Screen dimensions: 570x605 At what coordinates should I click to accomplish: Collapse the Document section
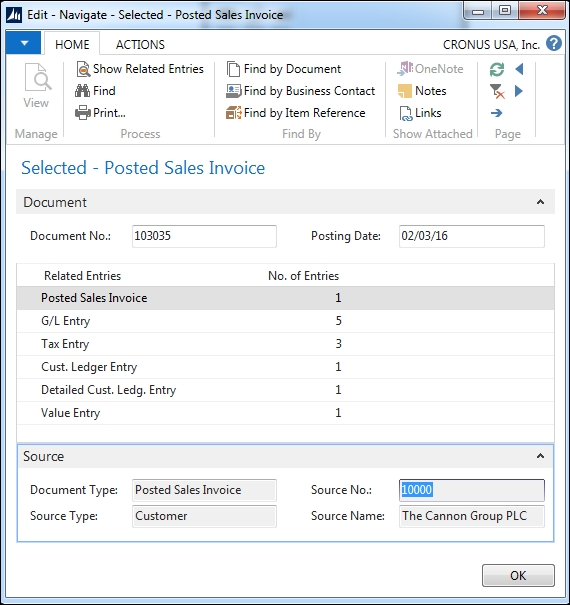point(540,202)
